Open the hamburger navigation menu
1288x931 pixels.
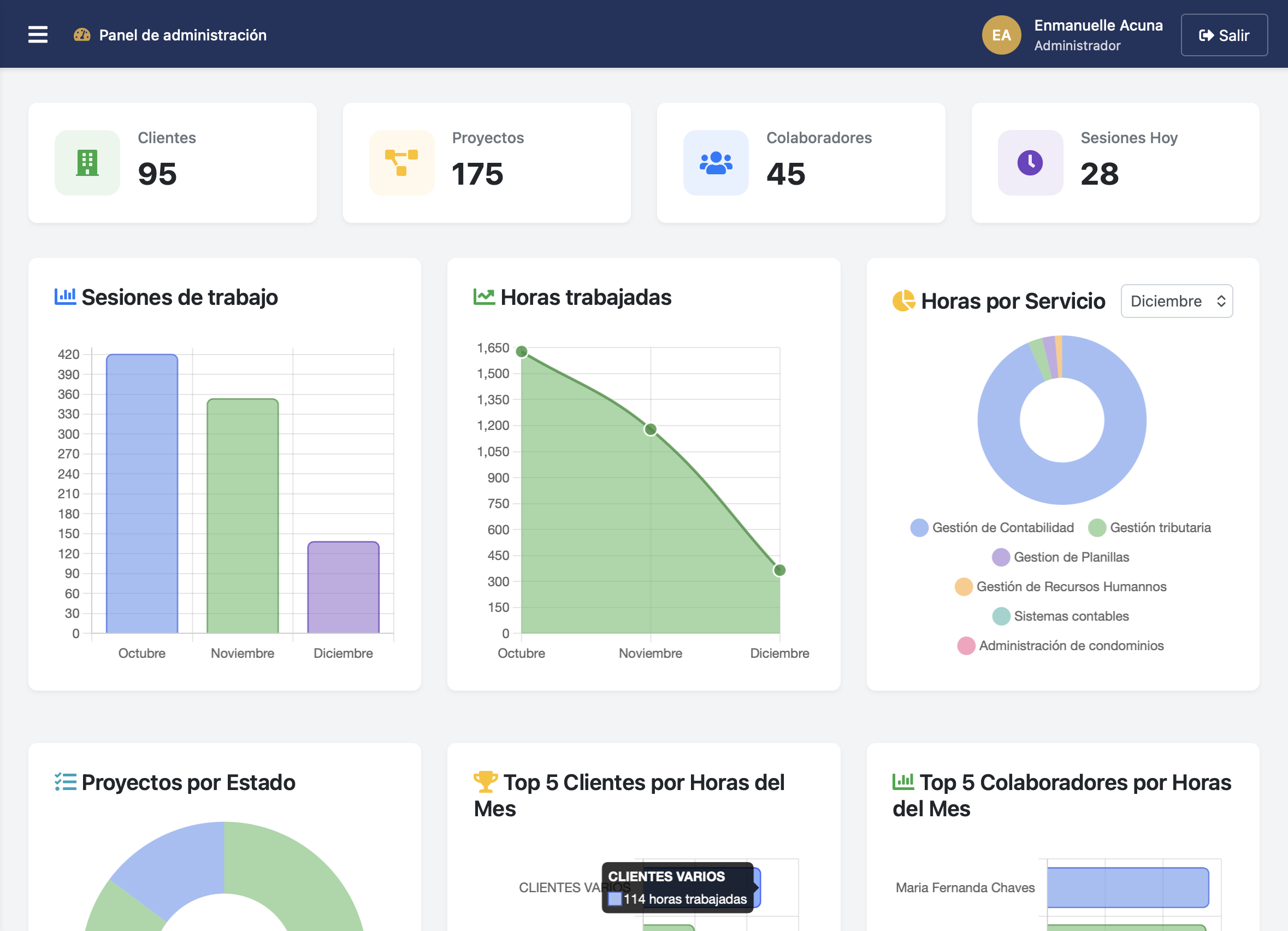(38, 34)
